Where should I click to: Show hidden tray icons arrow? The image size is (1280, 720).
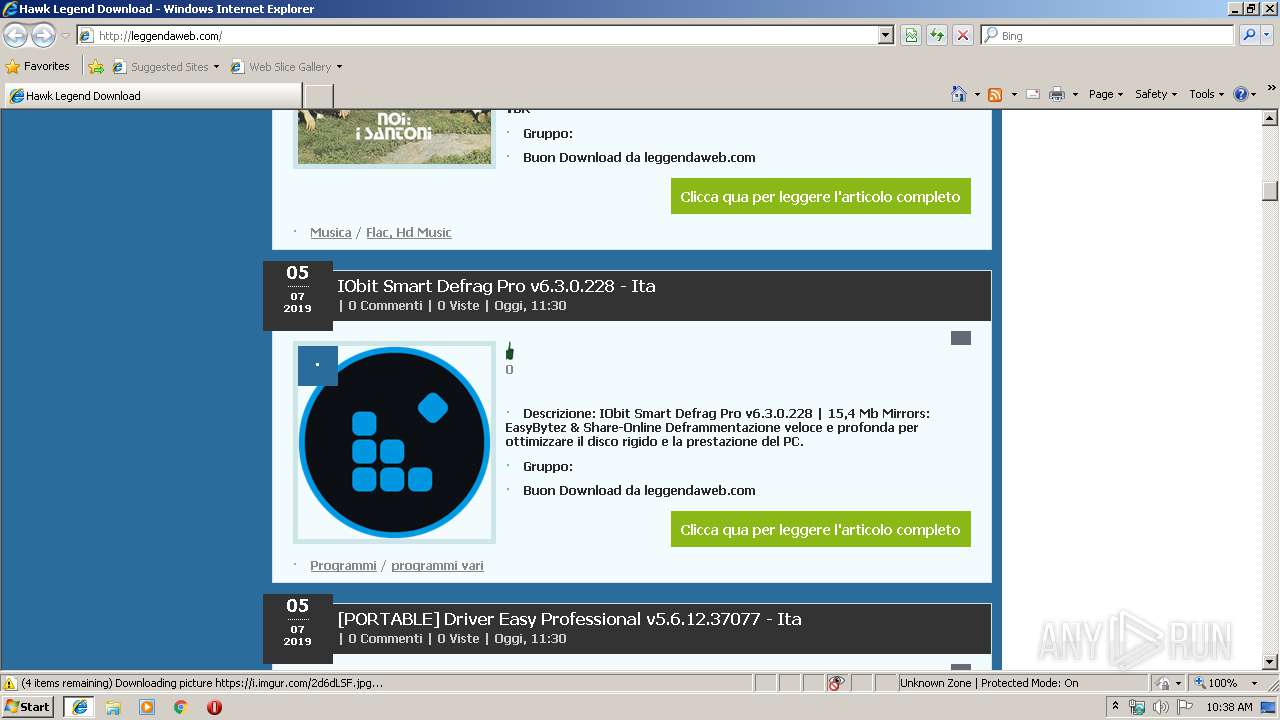pos(1116,707)
